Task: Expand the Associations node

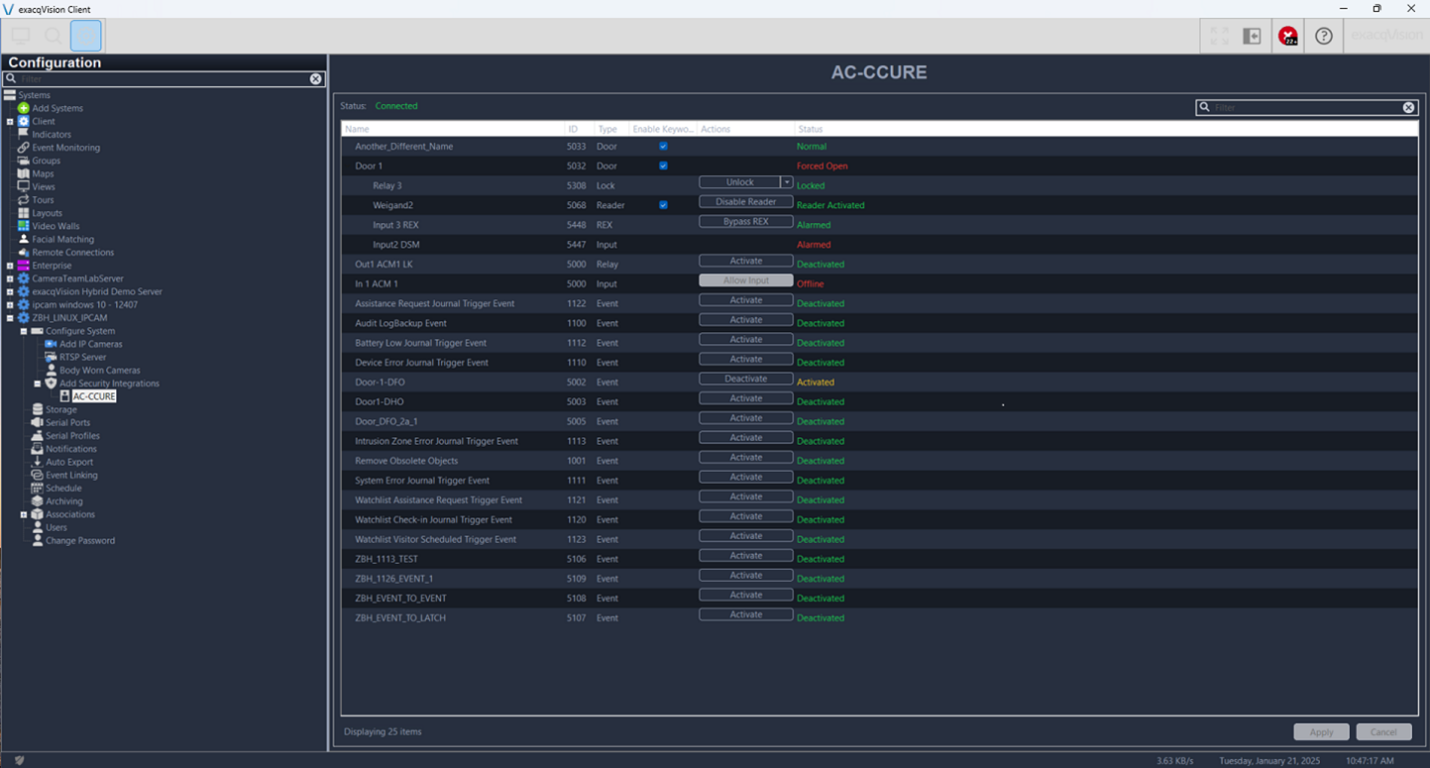Action: coord(24,515)
